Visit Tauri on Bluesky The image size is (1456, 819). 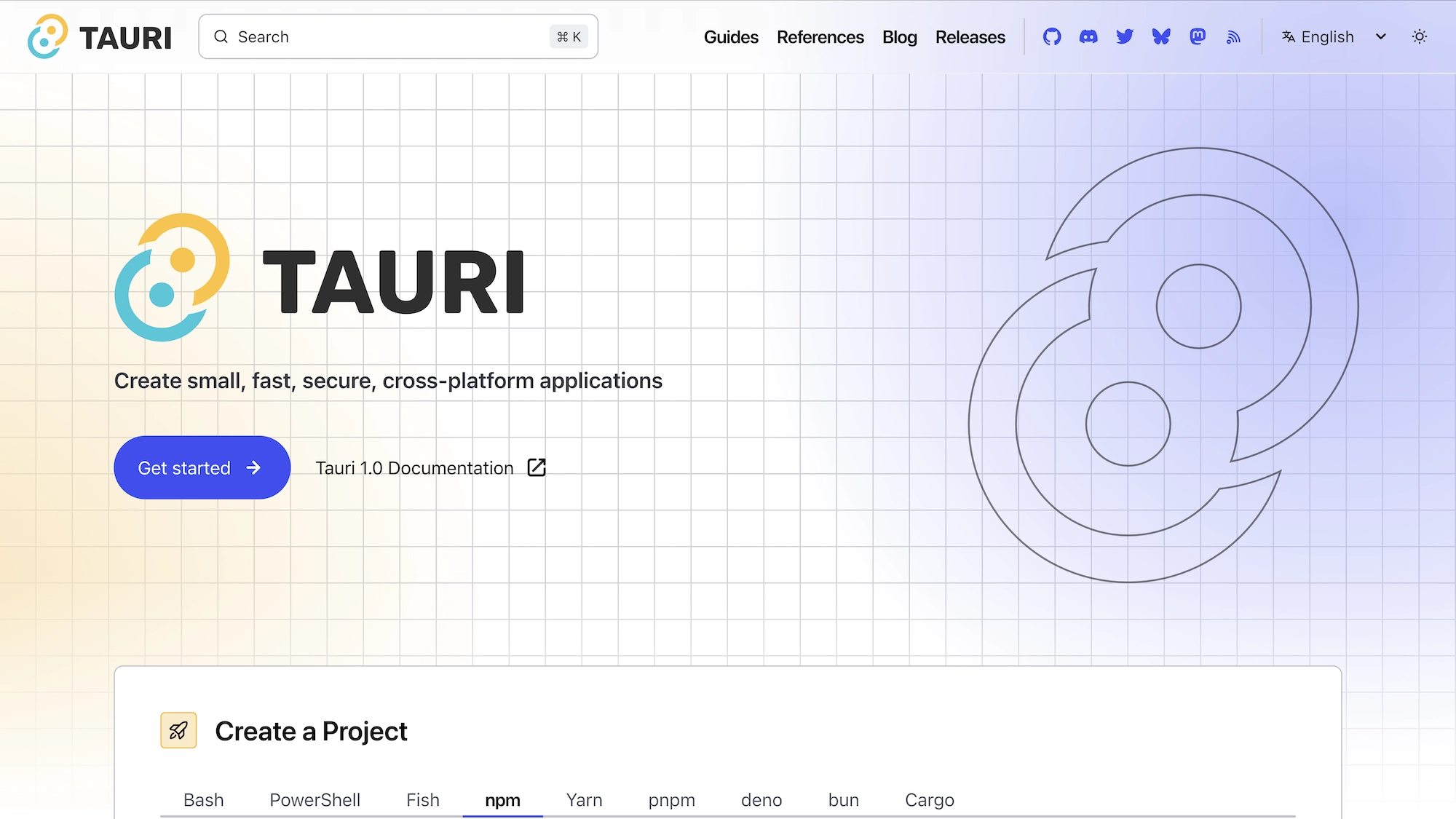pos(1161,36)
